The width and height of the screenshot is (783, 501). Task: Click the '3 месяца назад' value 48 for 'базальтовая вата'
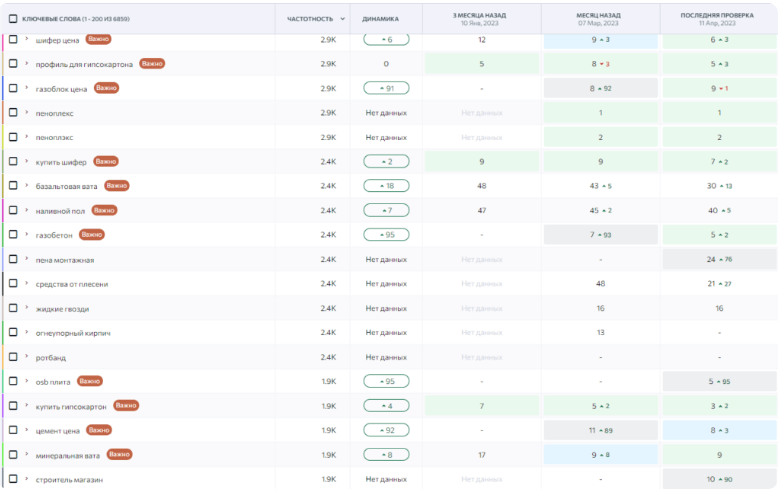tap(482, 186)
